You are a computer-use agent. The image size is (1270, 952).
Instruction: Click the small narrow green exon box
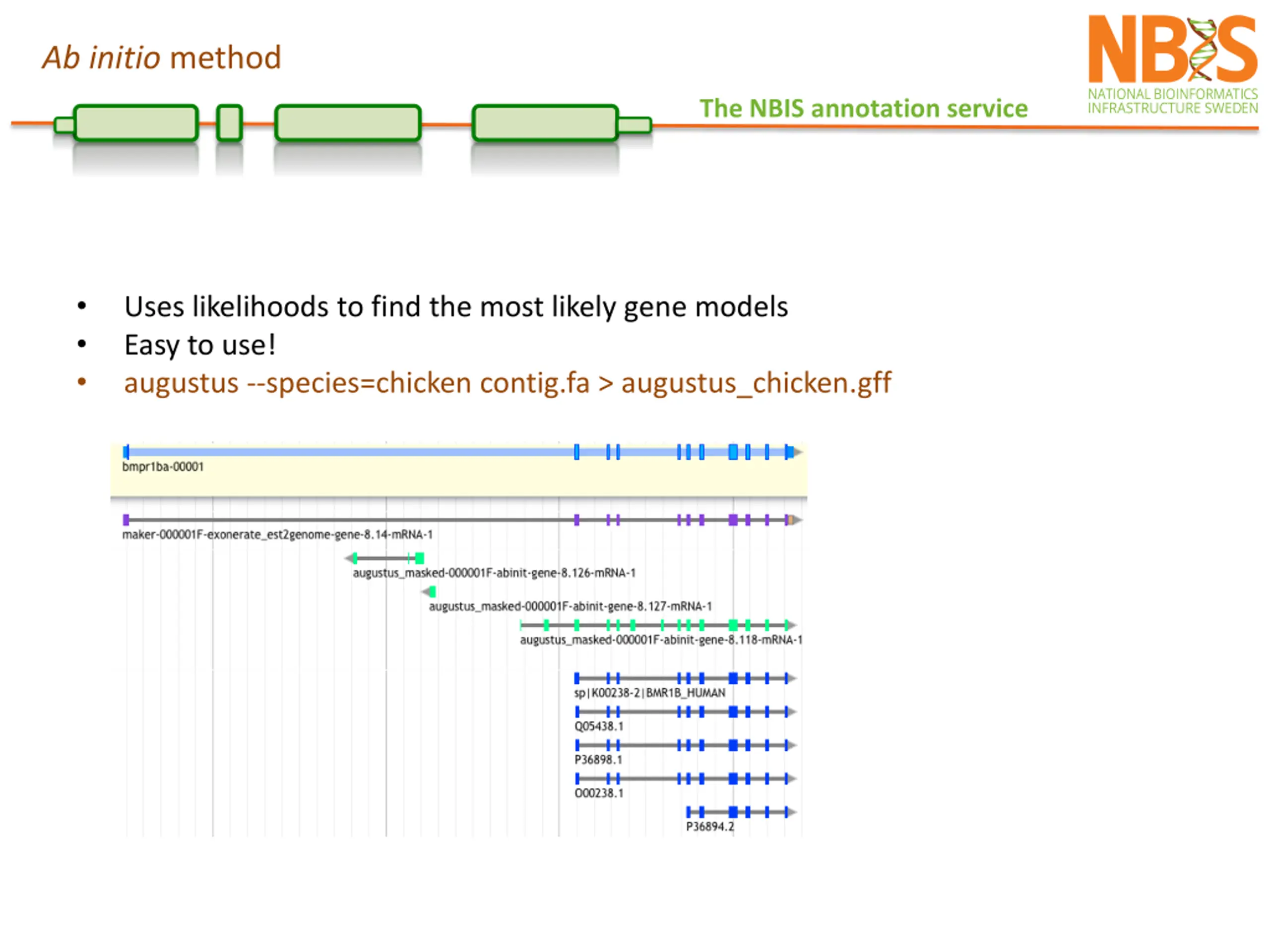tap(230, 123)
